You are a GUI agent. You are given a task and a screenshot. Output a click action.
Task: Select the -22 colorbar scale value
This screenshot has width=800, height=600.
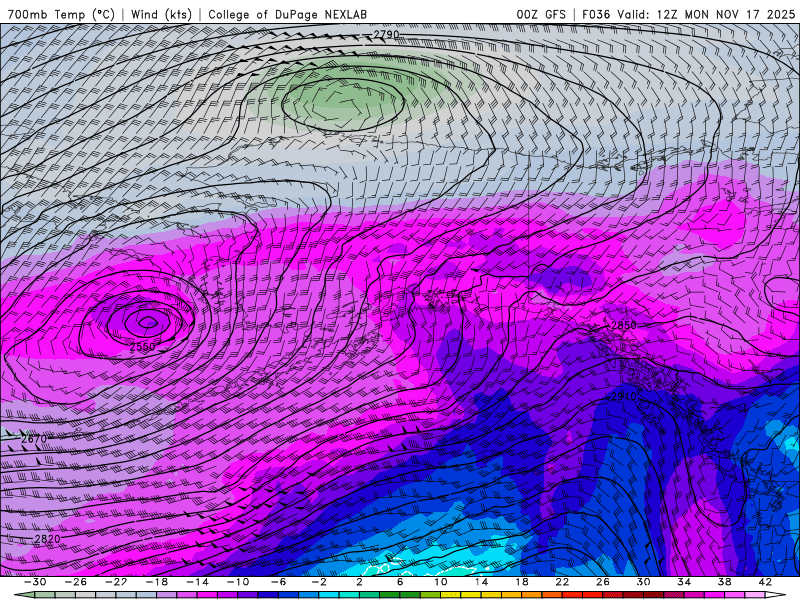[116, 582]
